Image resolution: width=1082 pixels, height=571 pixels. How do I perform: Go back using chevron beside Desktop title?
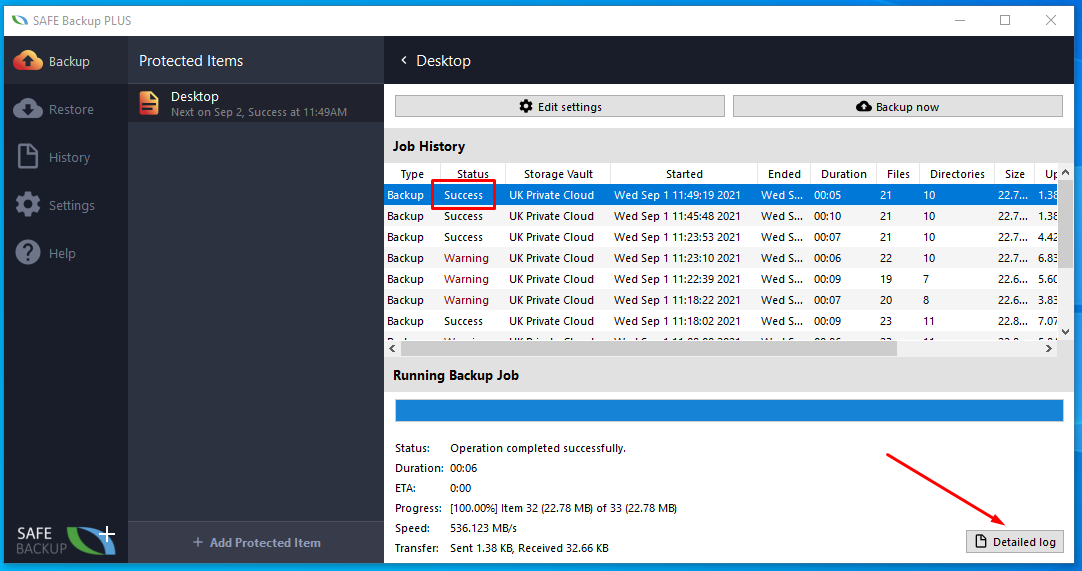pyautogui.click(x=404, y=60)
